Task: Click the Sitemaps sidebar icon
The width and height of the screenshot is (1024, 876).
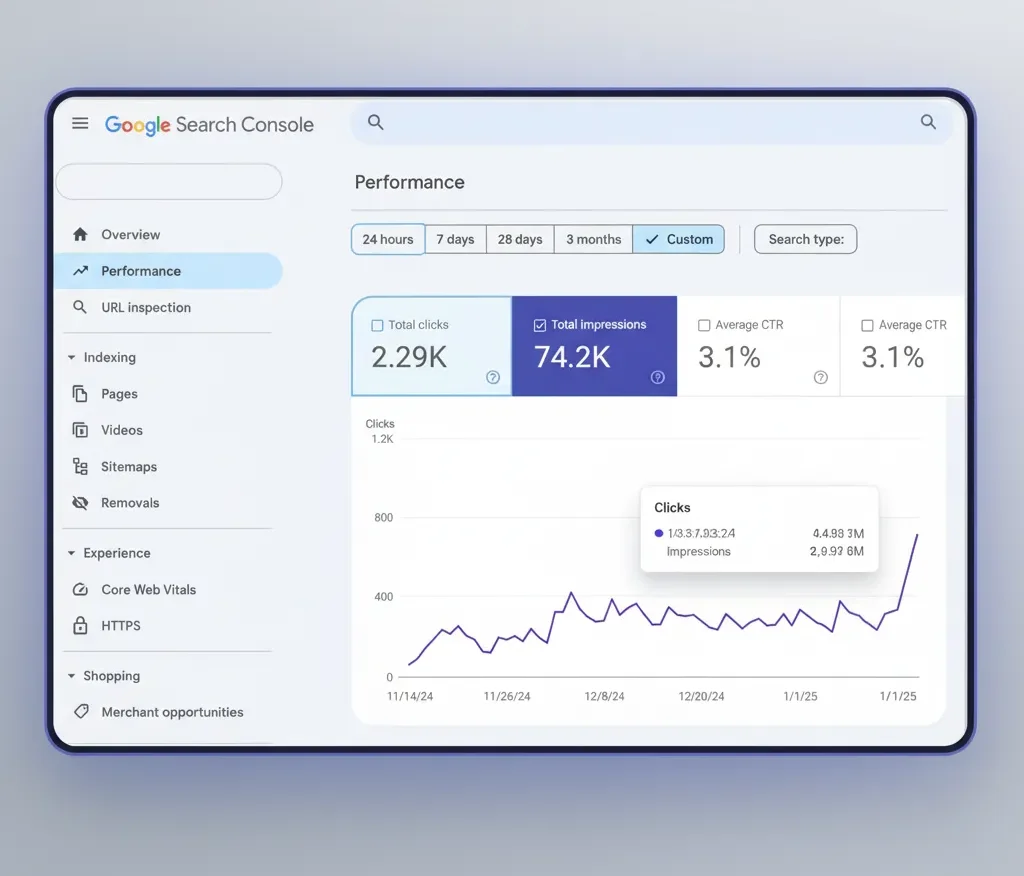Action: [82, 466]
